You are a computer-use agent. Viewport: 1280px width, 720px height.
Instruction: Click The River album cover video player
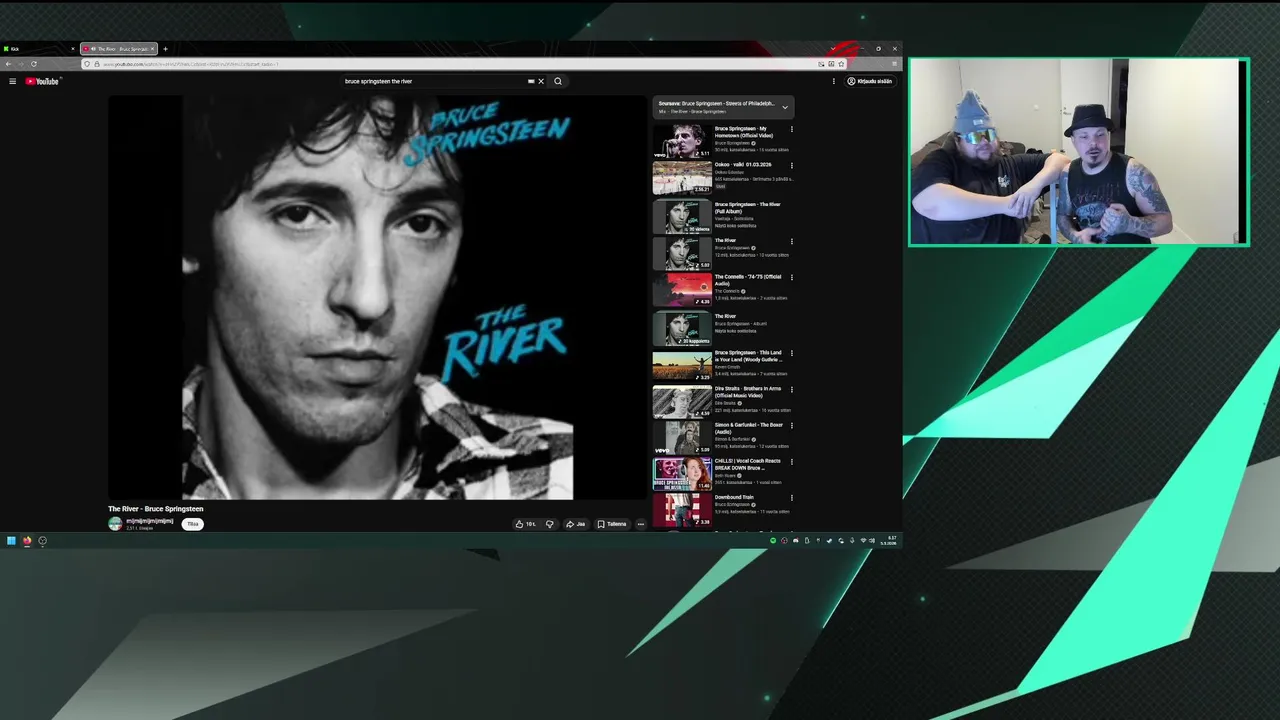[378, 297]
